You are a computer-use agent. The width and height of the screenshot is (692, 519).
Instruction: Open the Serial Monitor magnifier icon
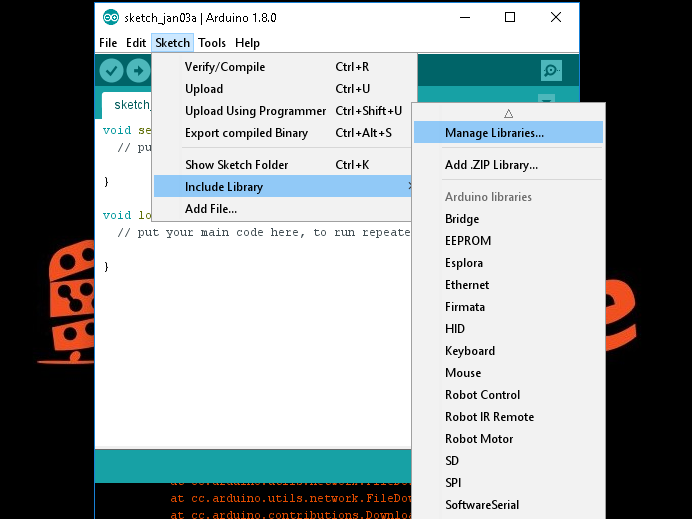coord(551,71)
